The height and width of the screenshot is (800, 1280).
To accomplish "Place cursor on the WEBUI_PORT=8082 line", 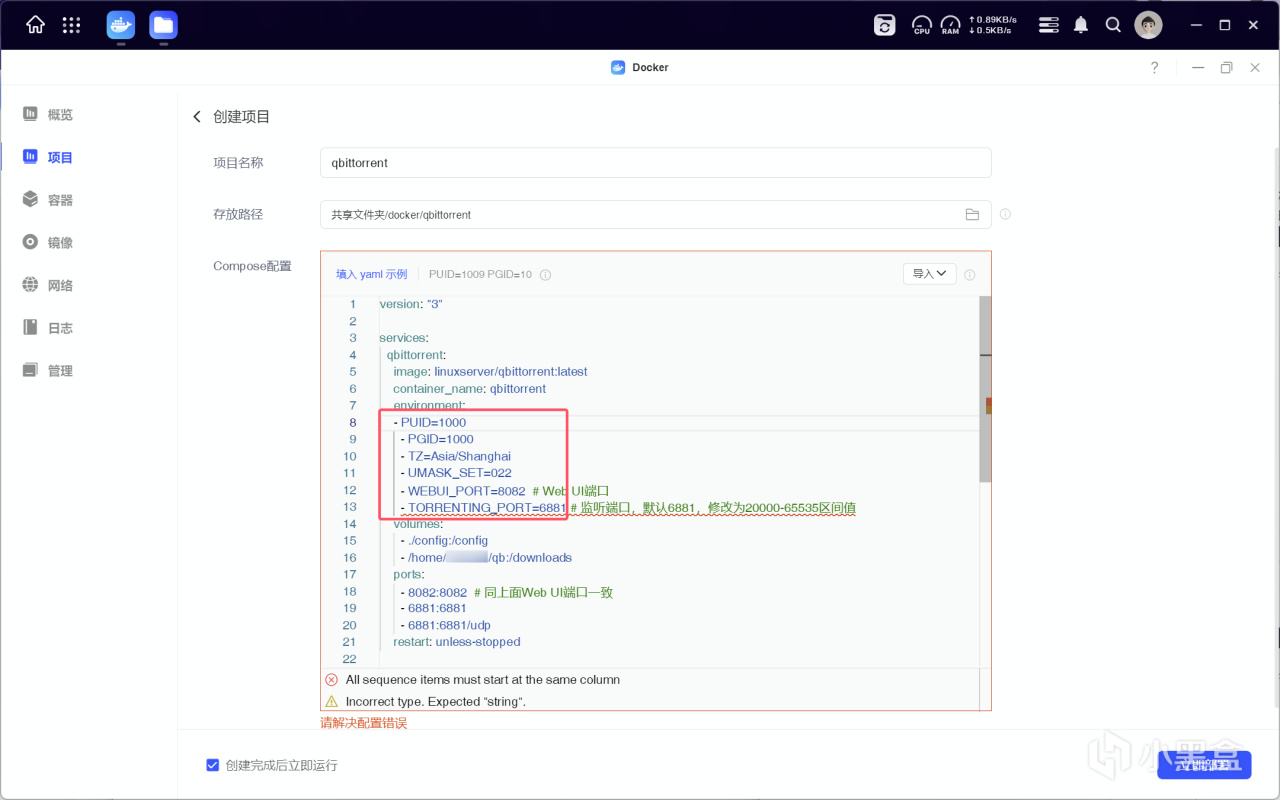I will click(505, 491).
